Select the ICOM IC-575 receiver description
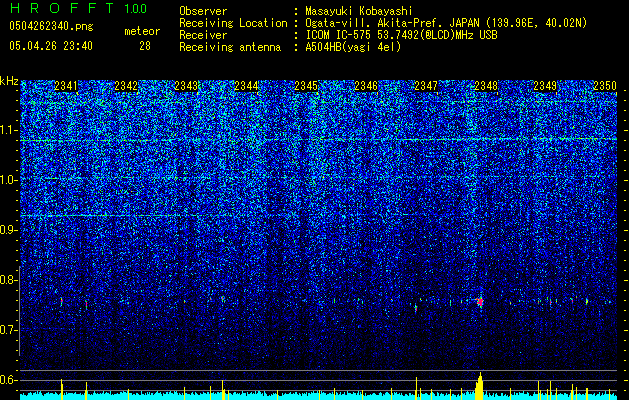 401,35
